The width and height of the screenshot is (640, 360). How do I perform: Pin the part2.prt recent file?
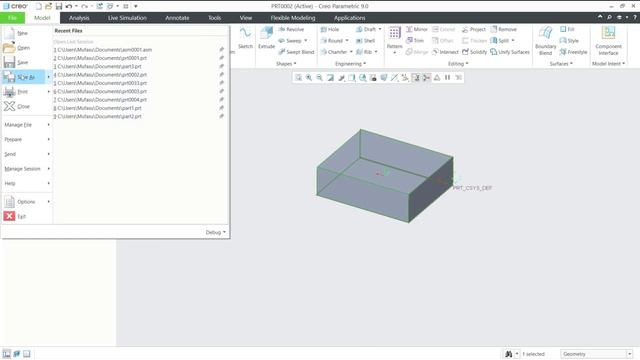pos(221,116)
